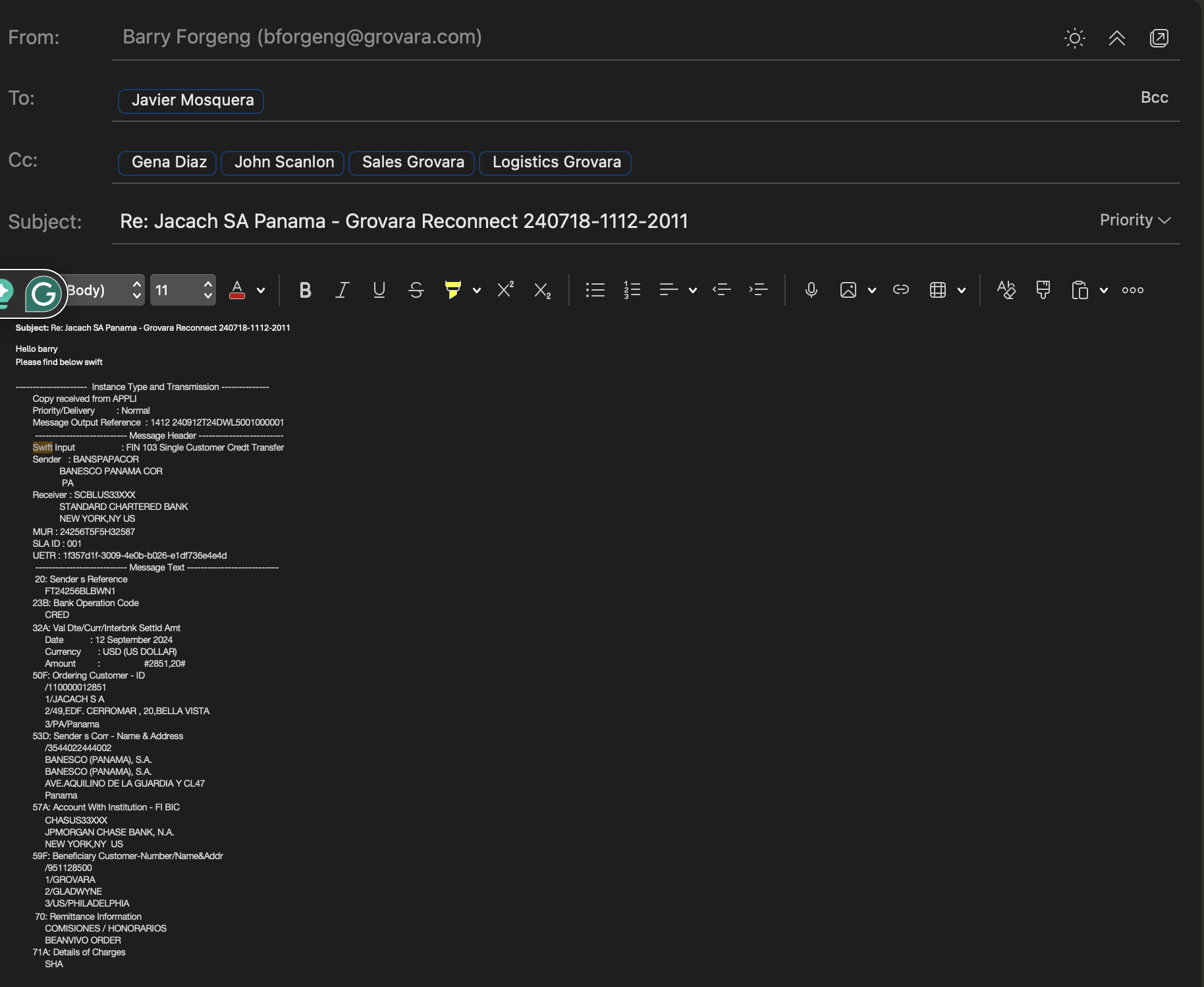Click '/951128500' beneficiary account number

68,868
